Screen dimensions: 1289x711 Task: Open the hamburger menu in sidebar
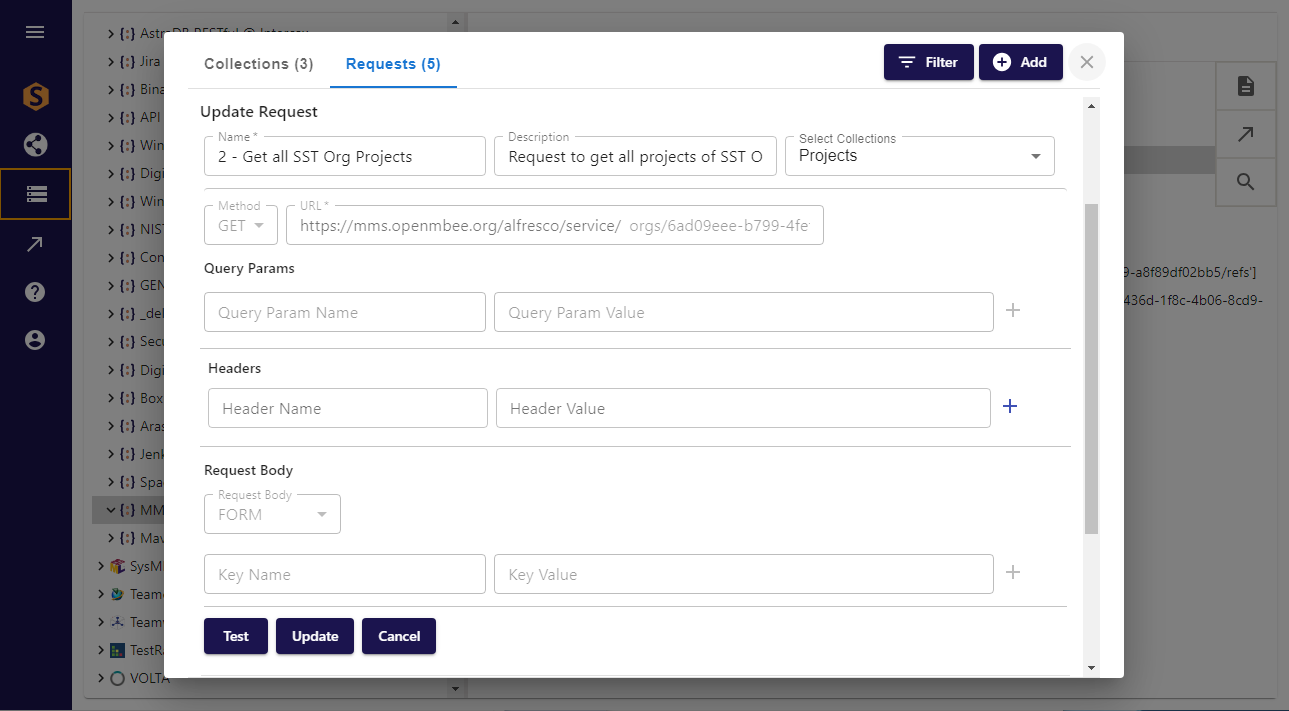click(35, 32)
